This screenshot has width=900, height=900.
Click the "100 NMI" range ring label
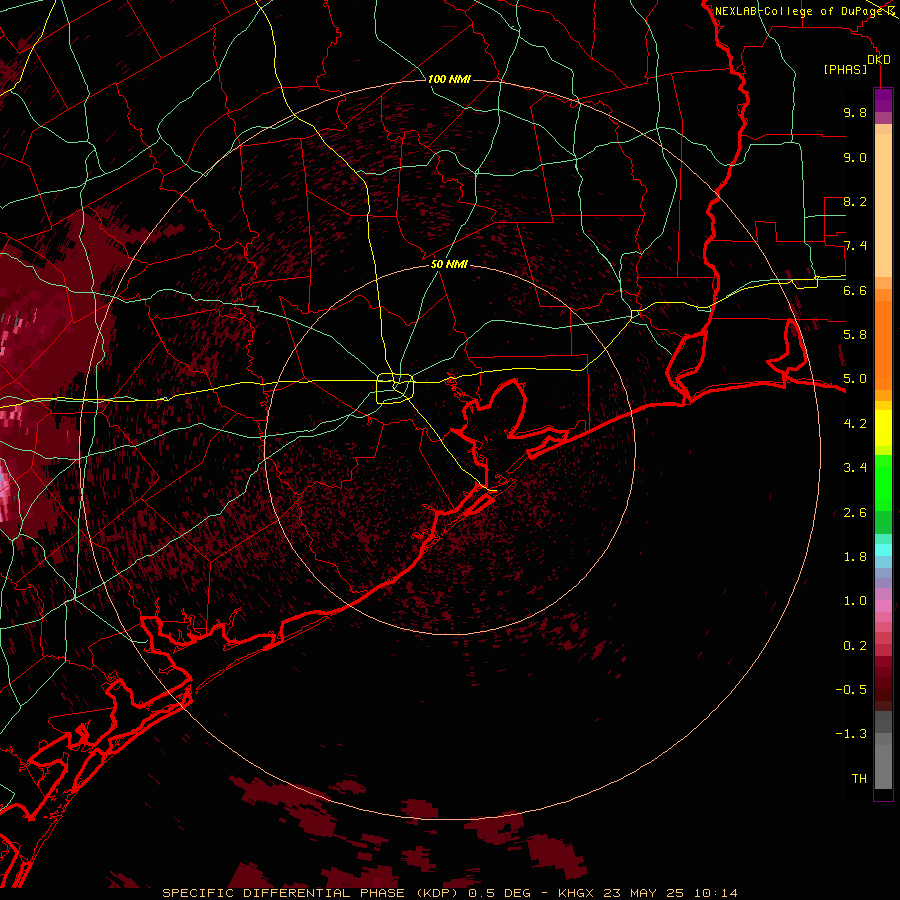click(449, 79)
